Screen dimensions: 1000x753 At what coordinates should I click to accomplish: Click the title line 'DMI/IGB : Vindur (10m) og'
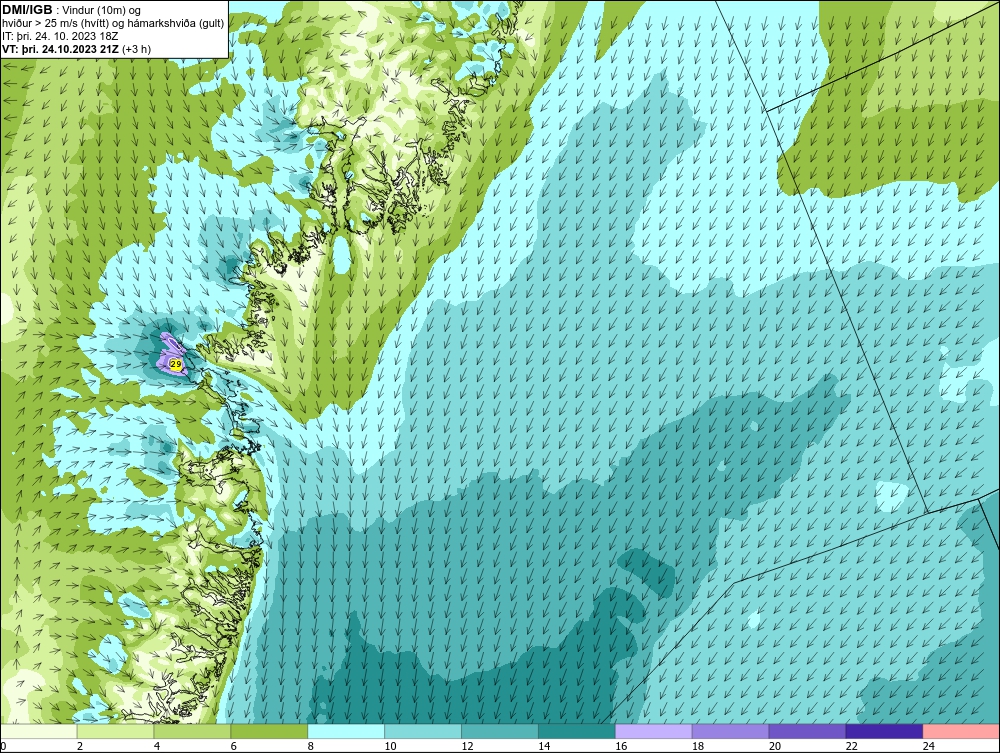coord(71,10)
